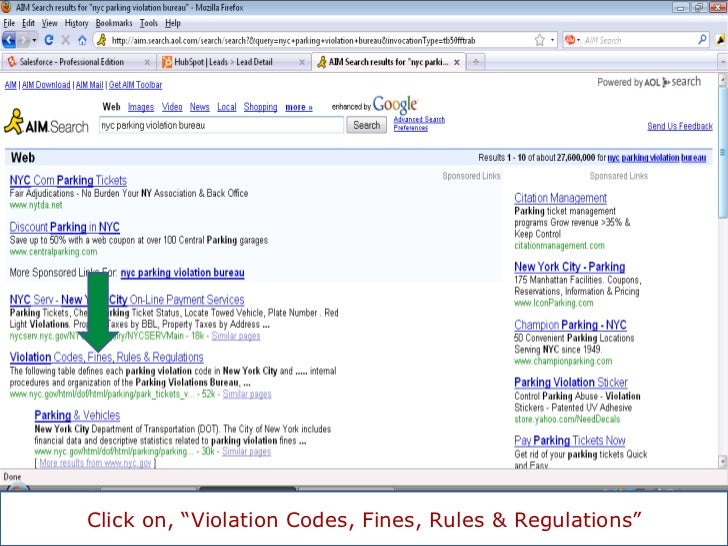Select the News search category
Screen dimensions: 728x546
(200, 107)
